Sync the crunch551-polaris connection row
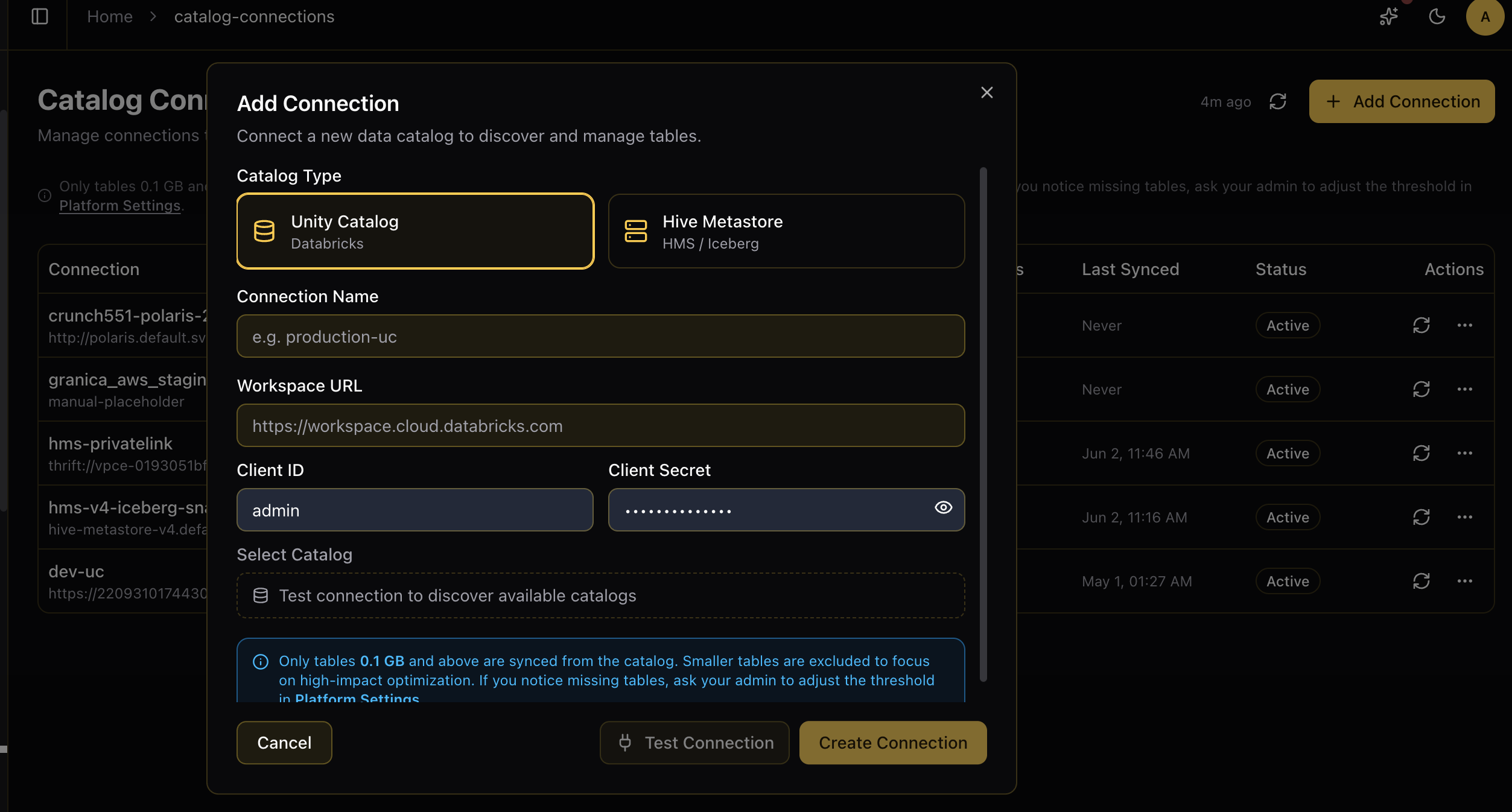Image resolution: width=1512 pixels, height=812 pixels. click(1421, 325)
